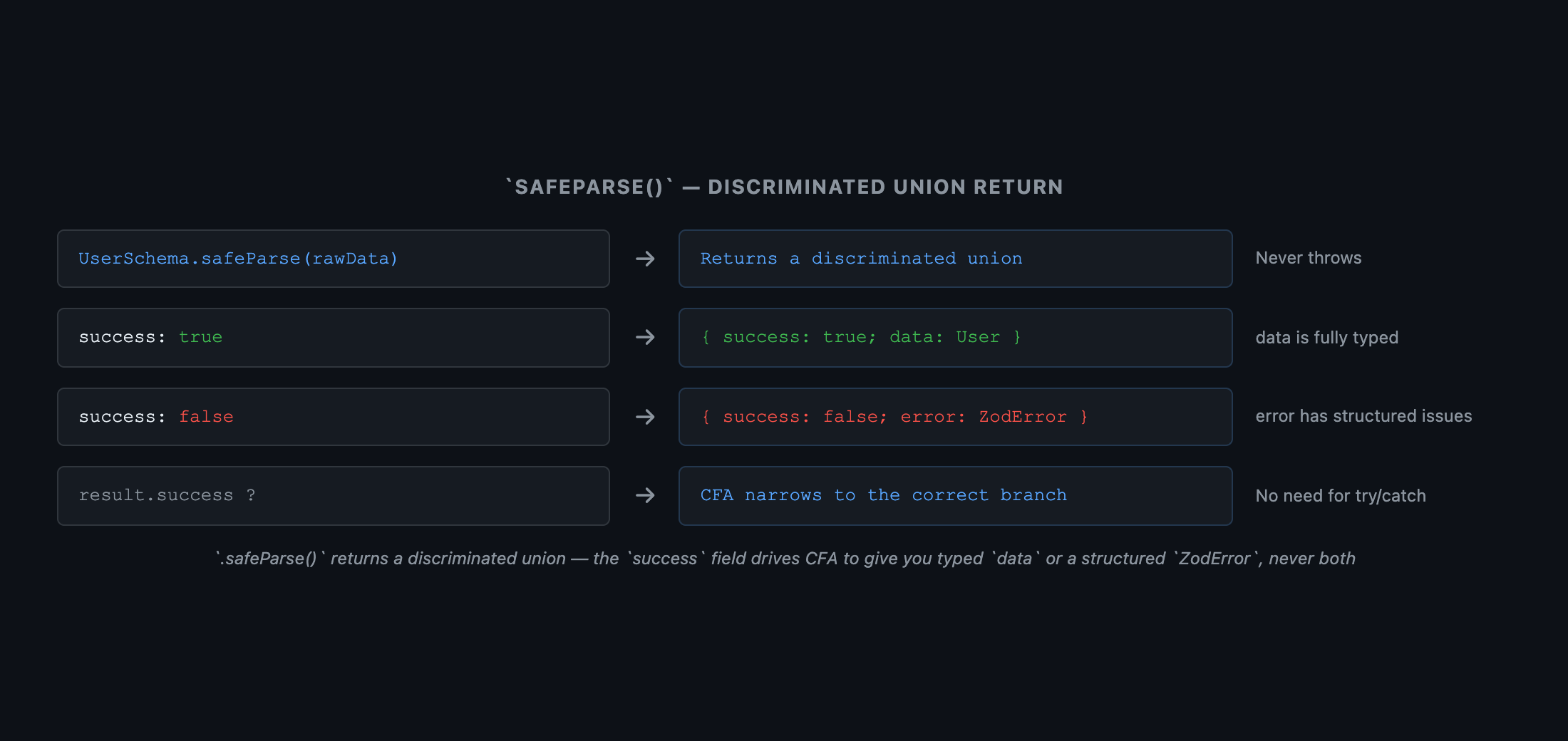Click the green success true data User box
Viewport: 1568px width, 741px height.
point(956,338)
